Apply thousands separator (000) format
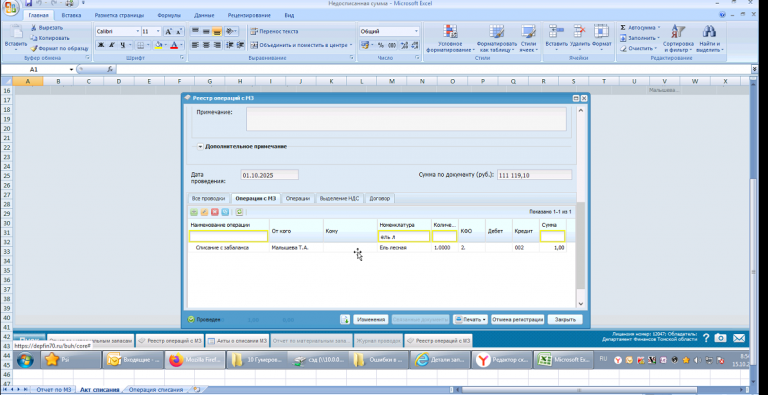Viewport: 768px width, 395px height. tap(392, 45)
